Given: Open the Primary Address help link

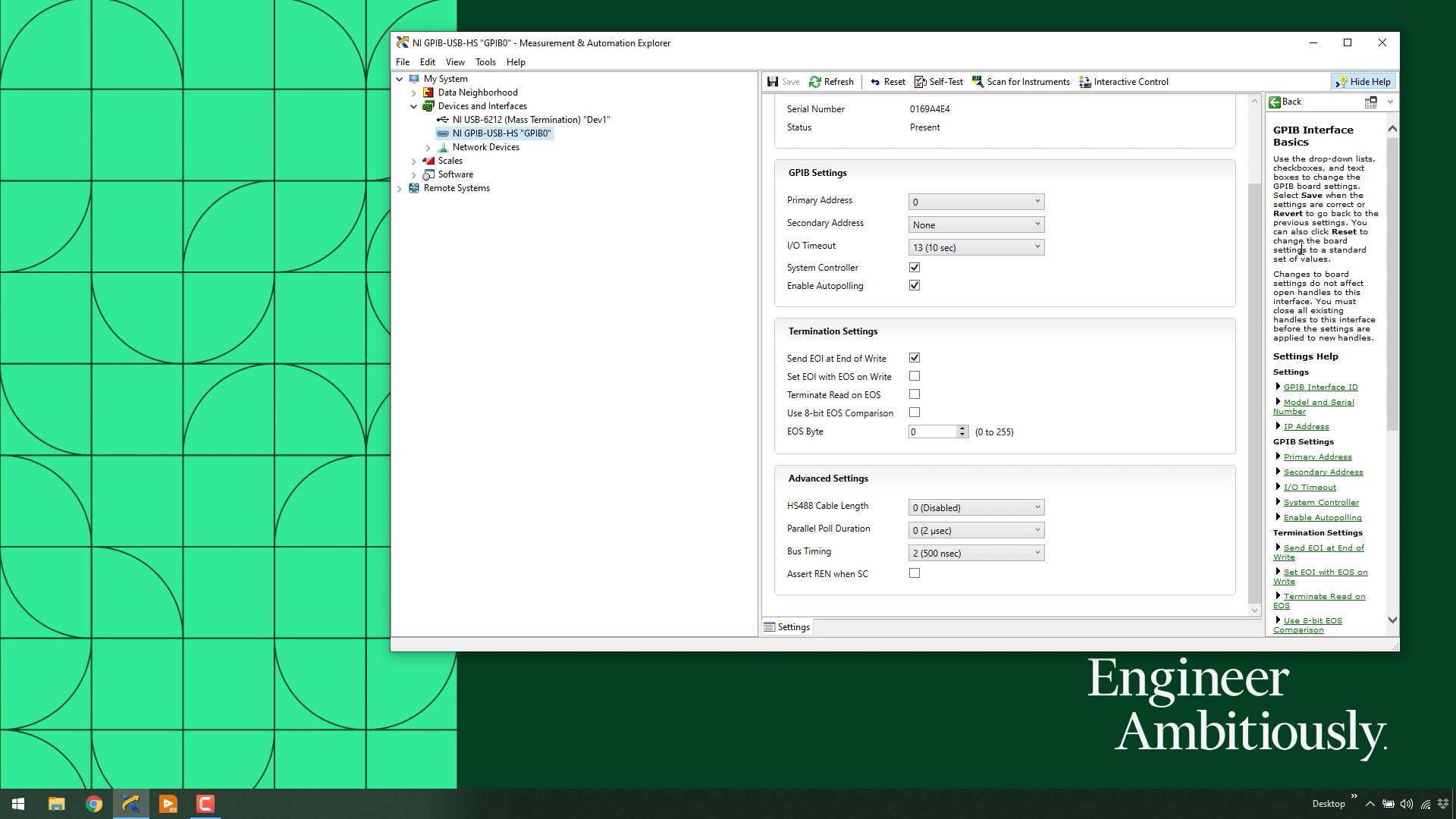Looking at the screenshot, I should (1317, 457).
